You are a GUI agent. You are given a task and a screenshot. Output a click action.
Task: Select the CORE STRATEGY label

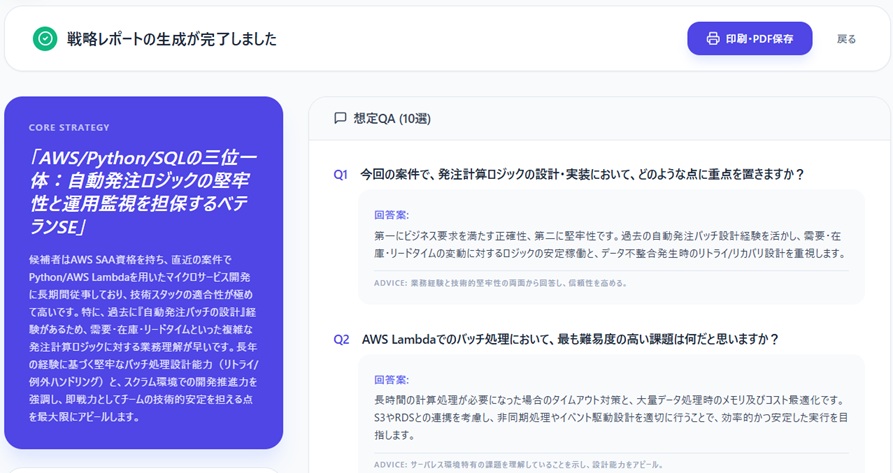[69, 128]
